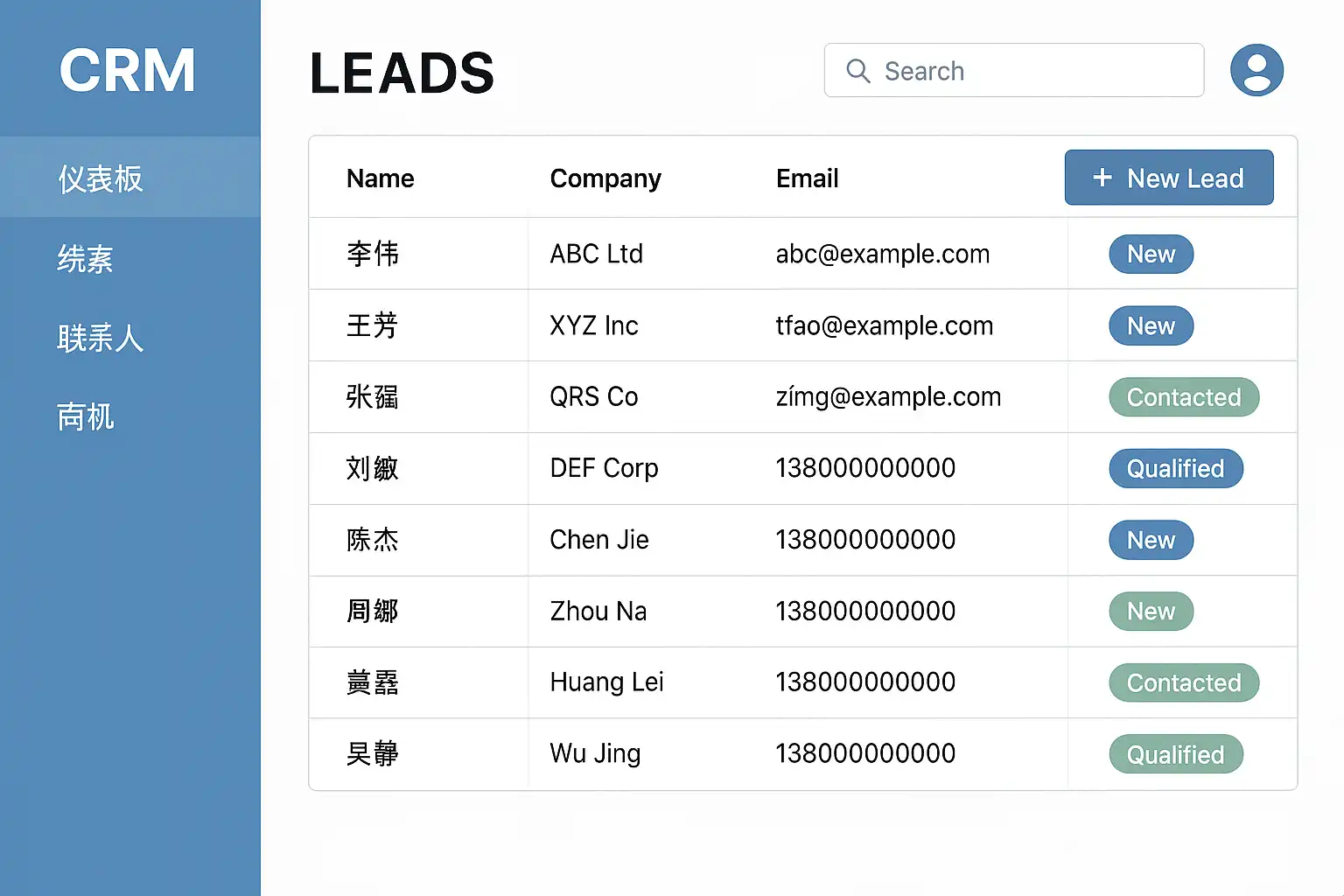The height and width of the screenshot is (896, 1344).
Task: Click the Chinese name in Huang Lei row
Action: tap(373, 682)
